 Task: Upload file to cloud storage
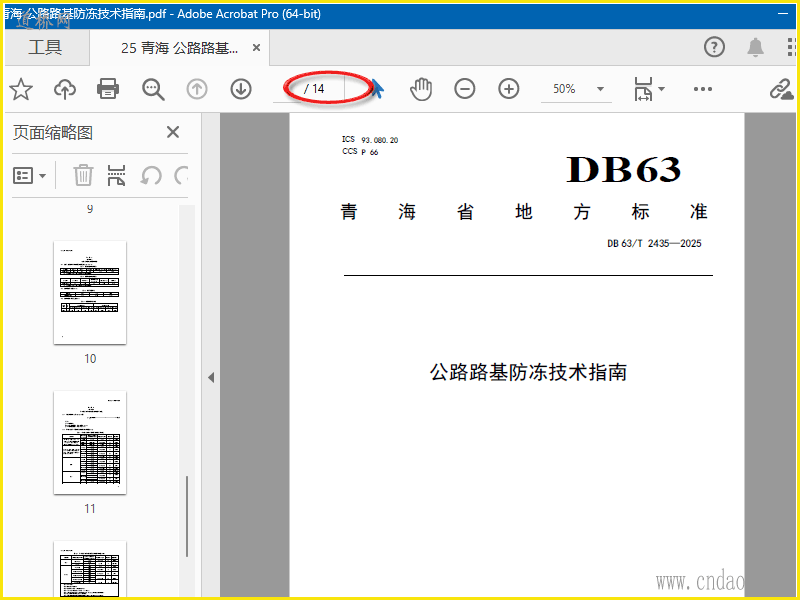65,89
